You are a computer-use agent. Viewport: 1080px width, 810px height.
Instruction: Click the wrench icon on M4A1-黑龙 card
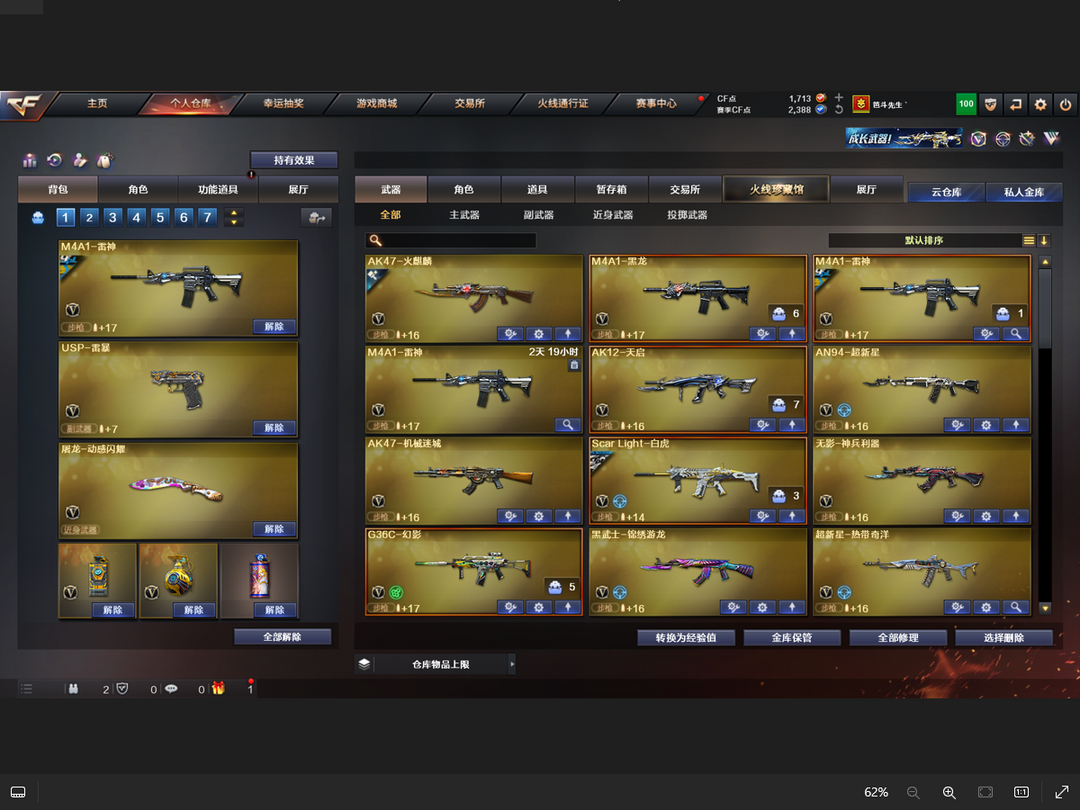coord(762,334)
